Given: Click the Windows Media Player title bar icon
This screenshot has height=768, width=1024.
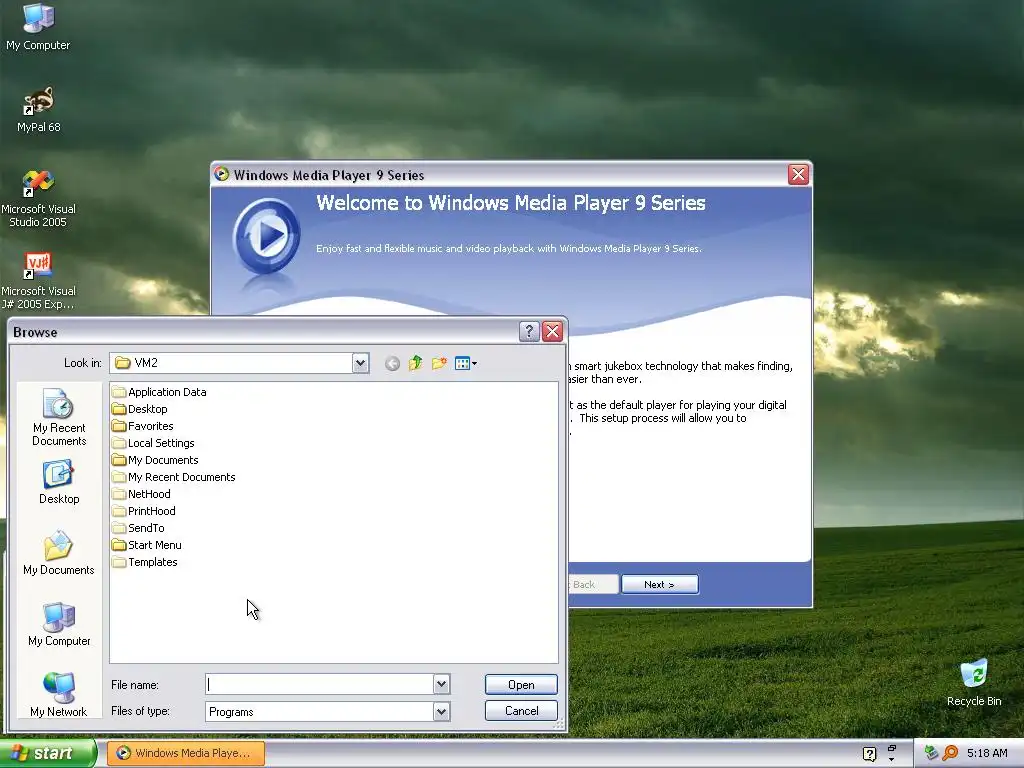Looking at the screenshot, I should click(222, 174).
